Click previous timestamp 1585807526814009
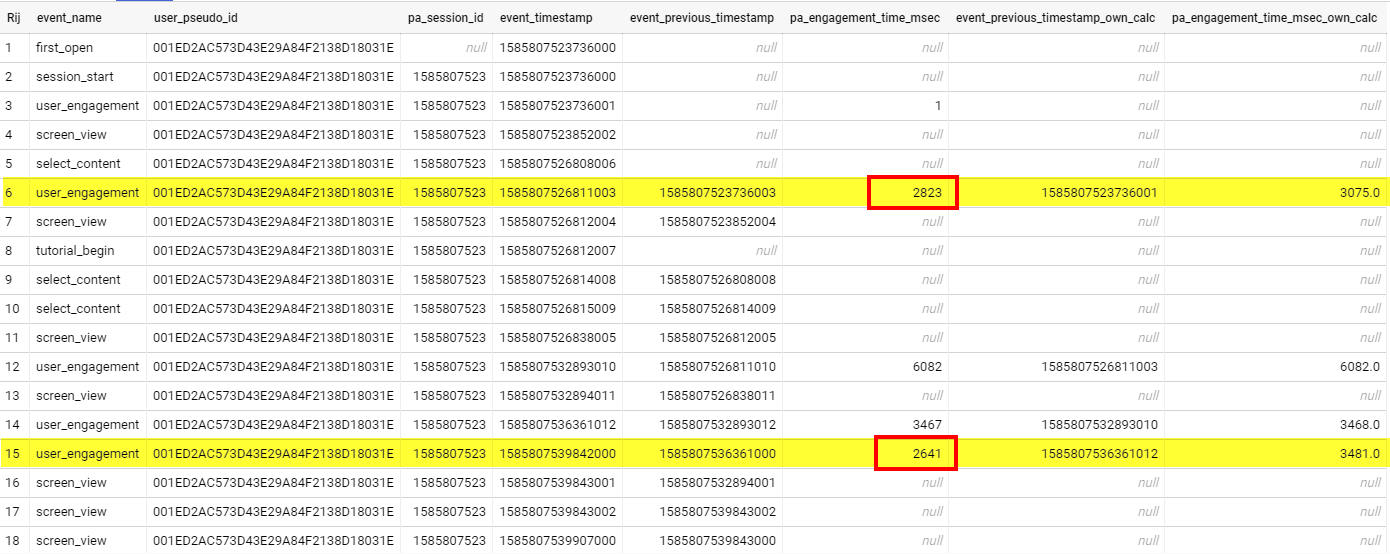Screen dimensions: 1390x554 (718, 309)
